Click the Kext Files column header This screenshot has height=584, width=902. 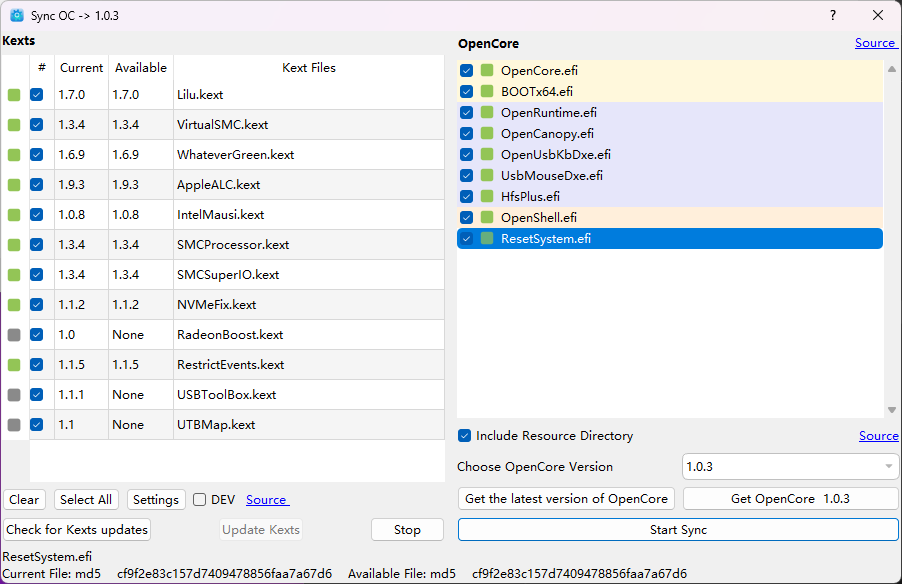pyautogui.click(x=309, y=68)
